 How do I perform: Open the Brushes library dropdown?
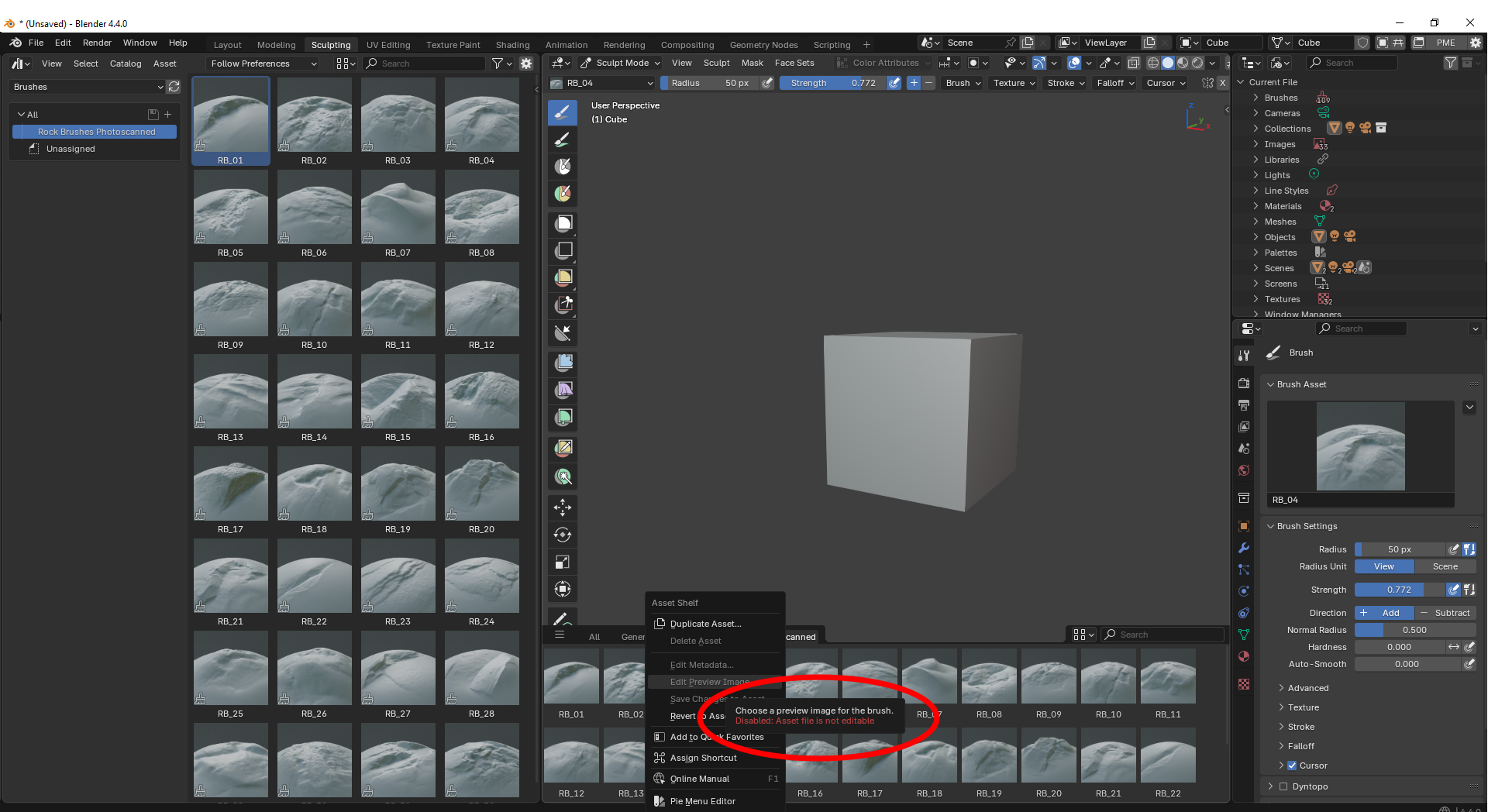(88, 87)
